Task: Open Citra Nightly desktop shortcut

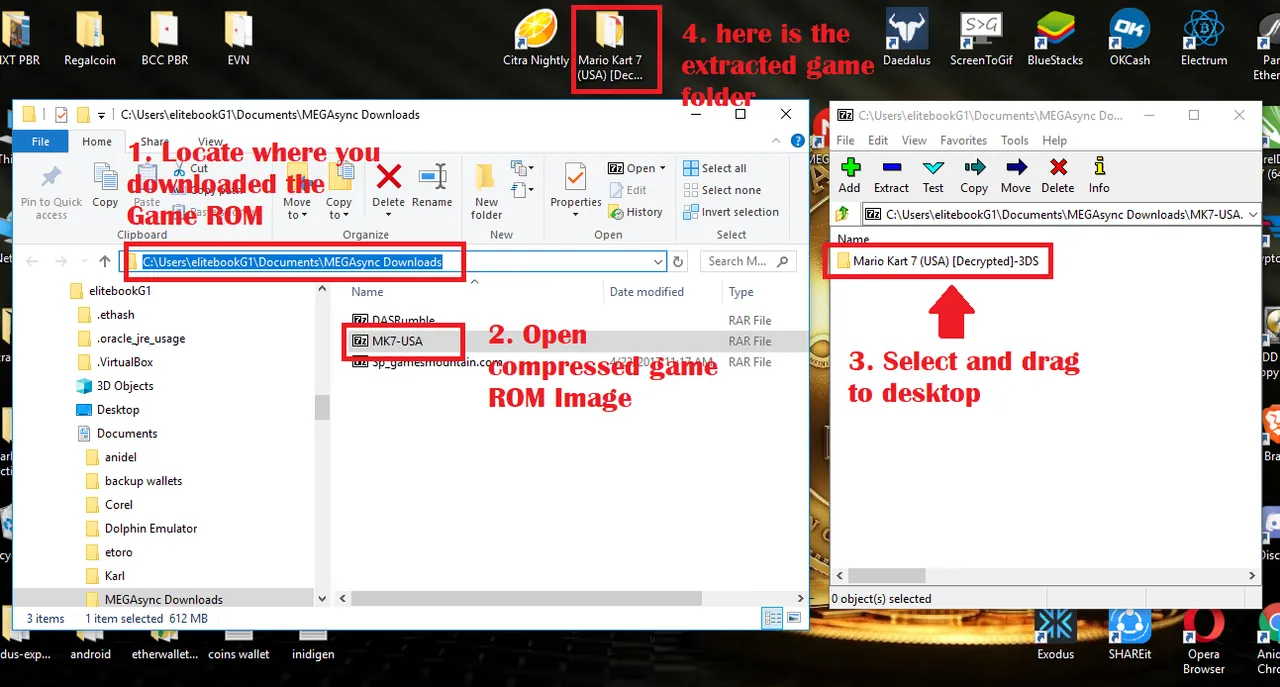Action: click(x=536, y=40)
